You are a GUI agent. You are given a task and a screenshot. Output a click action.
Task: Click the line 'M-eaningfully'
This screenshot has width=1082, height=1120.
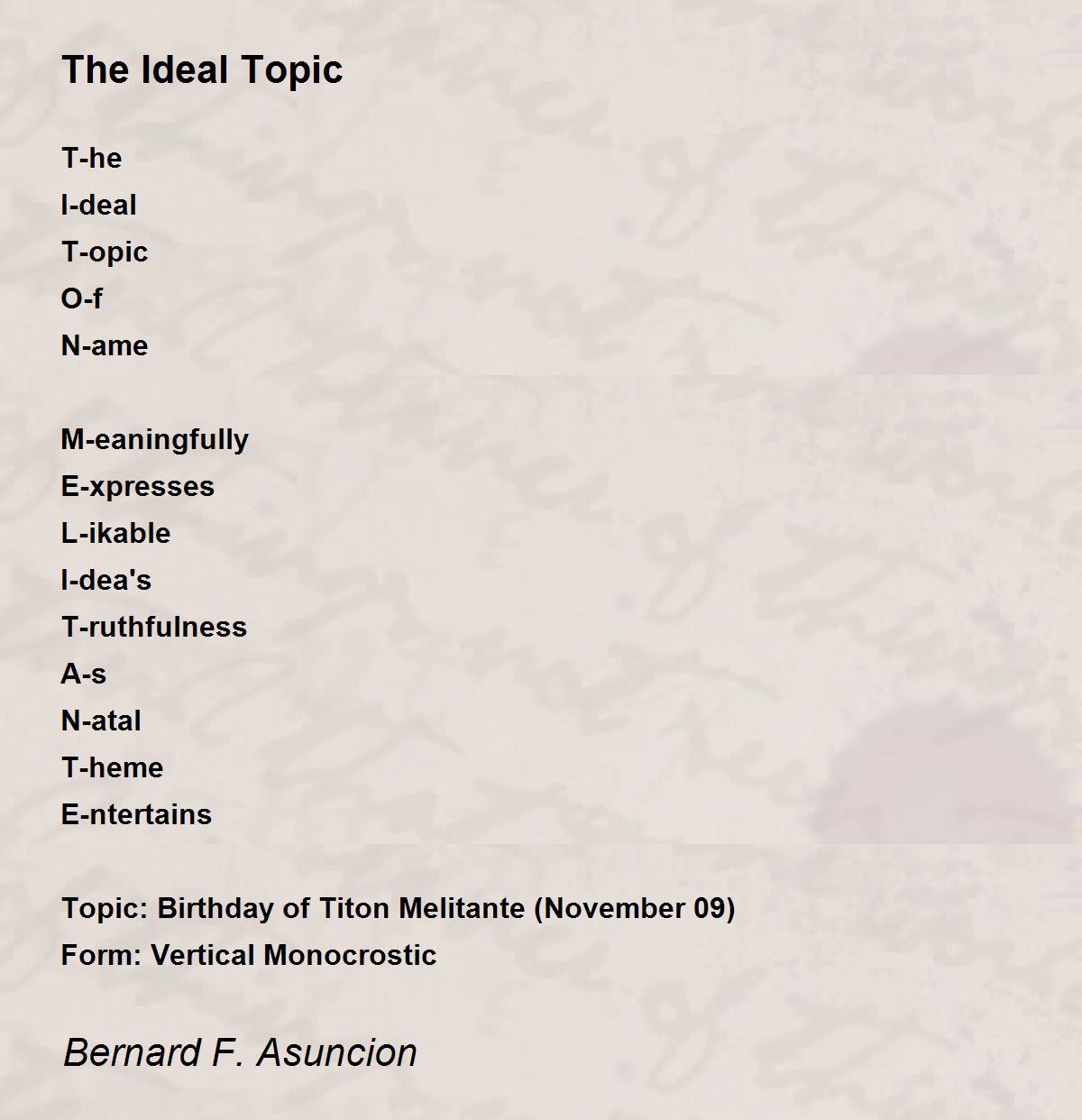coord(155,440)
